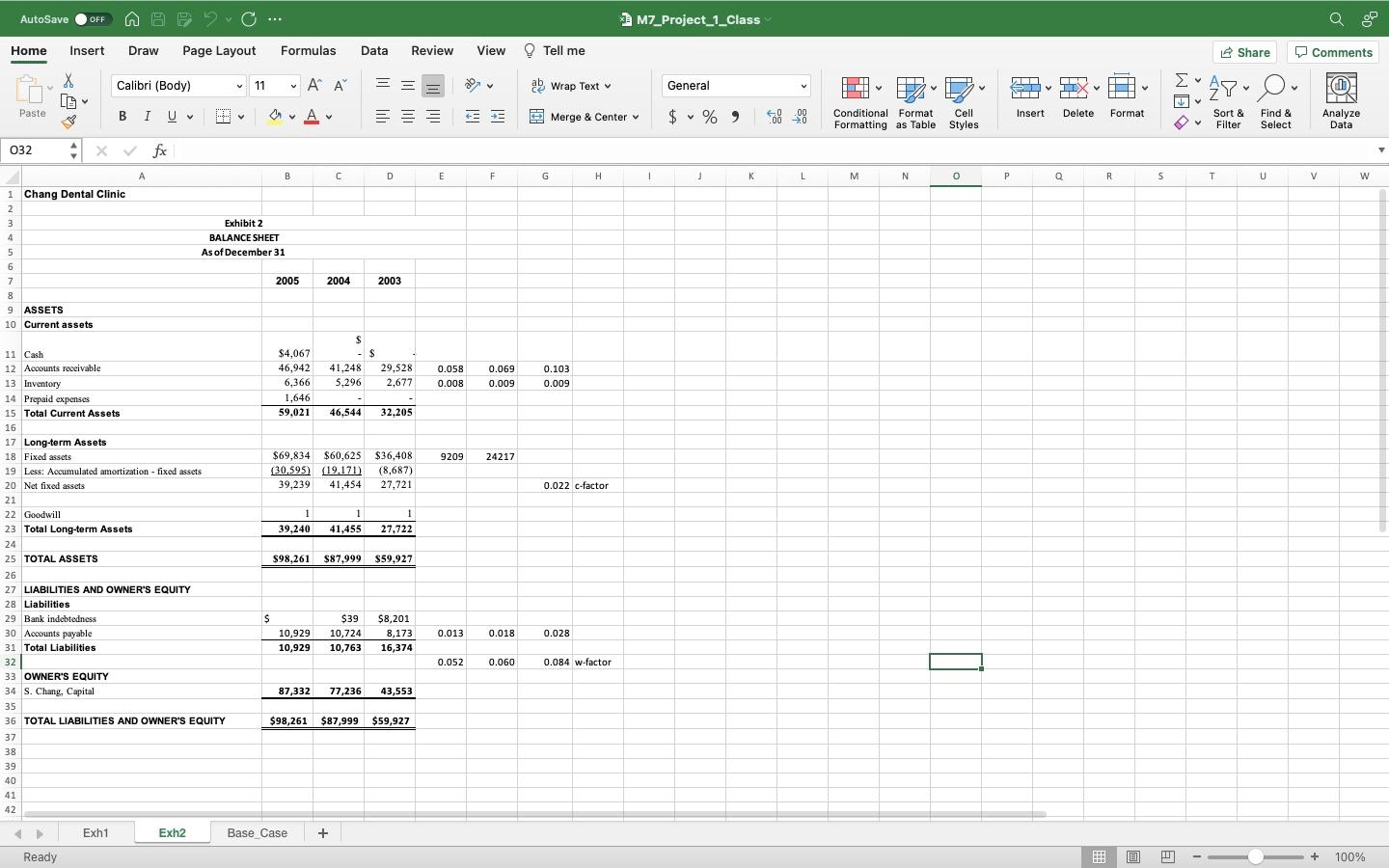Open the Calibri font dropdown
The image size is (1389, 868).
tap(238, 86)
